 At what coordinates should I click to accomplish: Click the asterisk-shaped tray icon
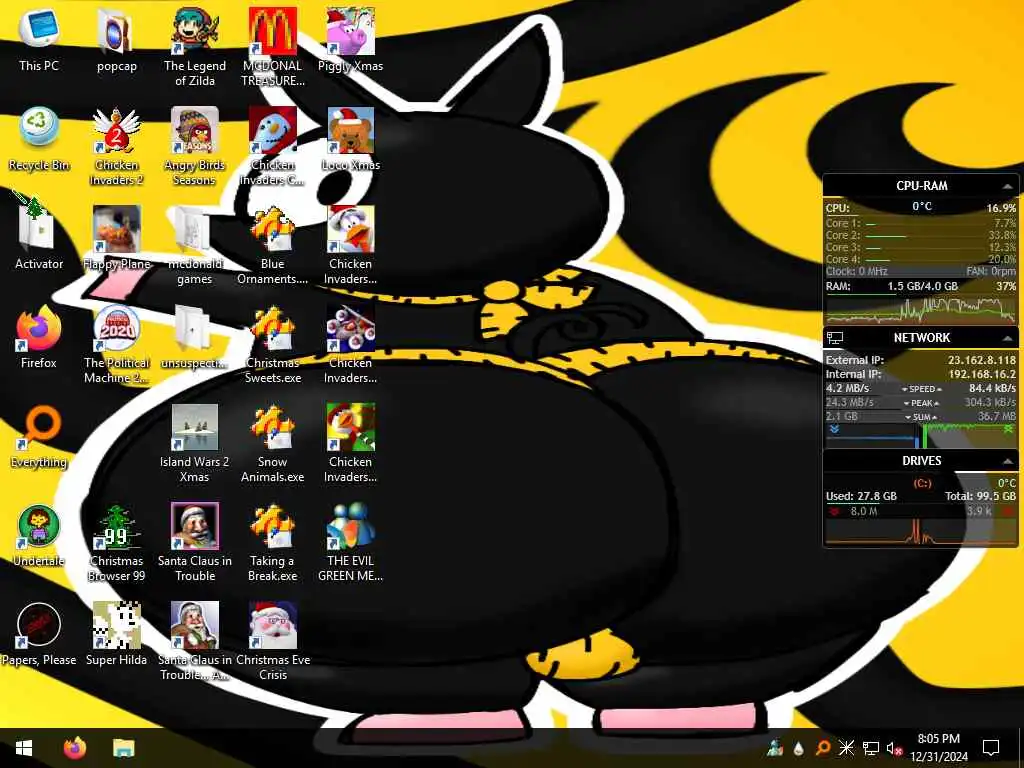846,748
